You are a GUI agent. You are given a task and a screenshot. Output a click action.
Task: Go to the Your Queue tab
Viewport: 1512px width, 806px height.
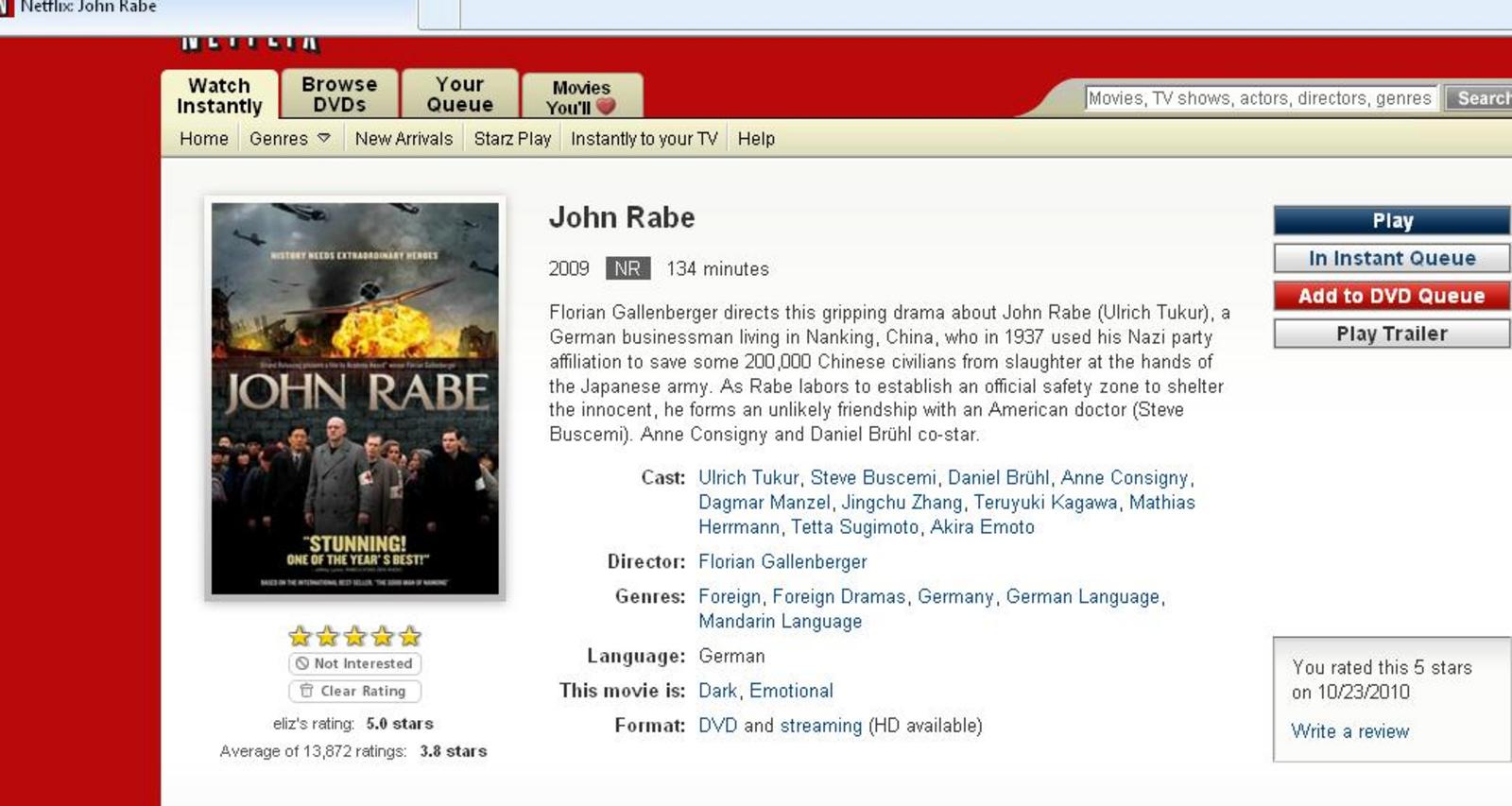(x=460, y=94)
